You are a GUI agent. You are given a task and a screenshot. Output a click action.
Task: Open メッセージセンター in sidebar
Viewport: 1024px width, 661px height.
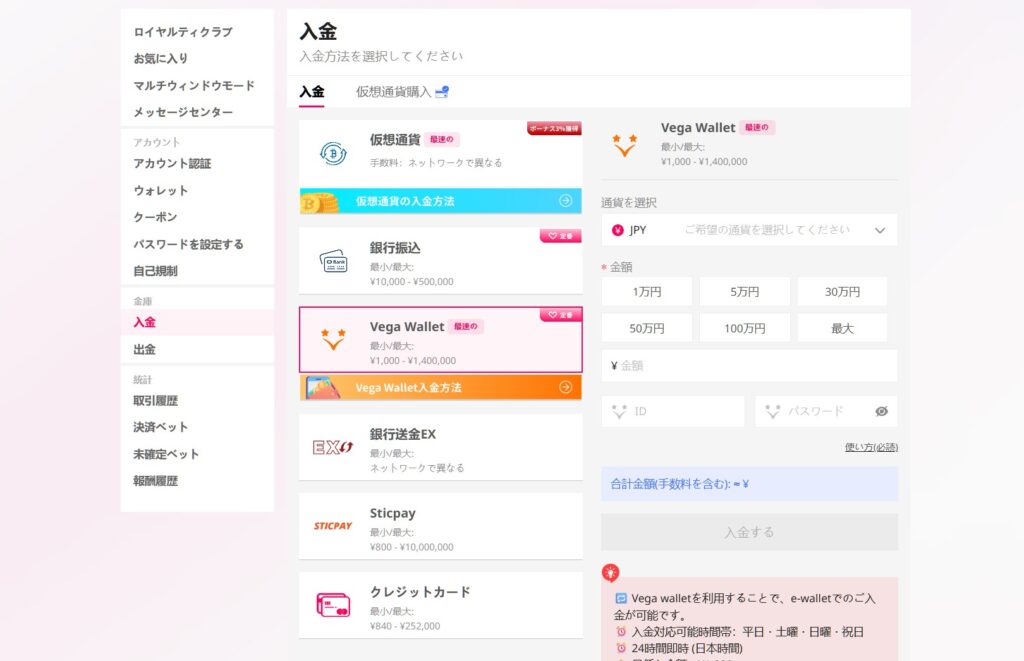pos(183,112)
